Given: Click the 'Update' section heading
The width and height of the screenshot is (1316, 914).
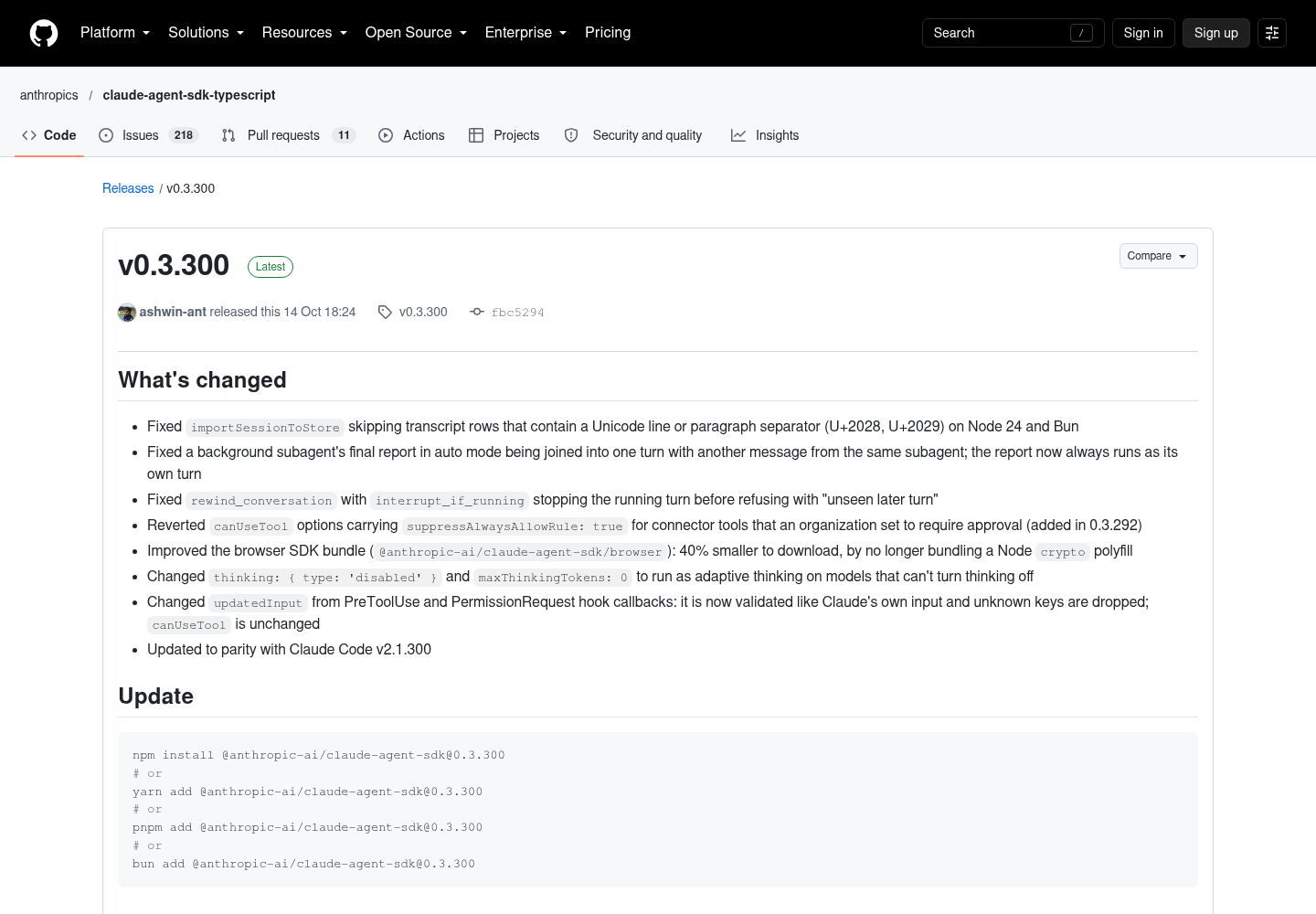Looking at the screenshot, I should [x=156, y=696].
